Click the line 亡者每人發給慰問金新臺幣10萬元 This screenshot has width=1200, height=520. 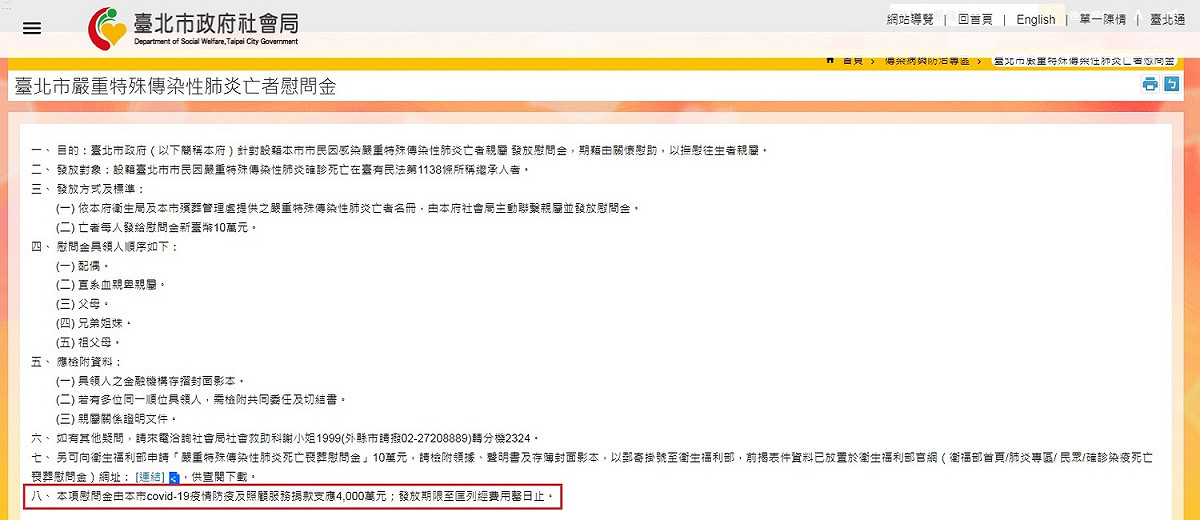[x=157, y=227]
